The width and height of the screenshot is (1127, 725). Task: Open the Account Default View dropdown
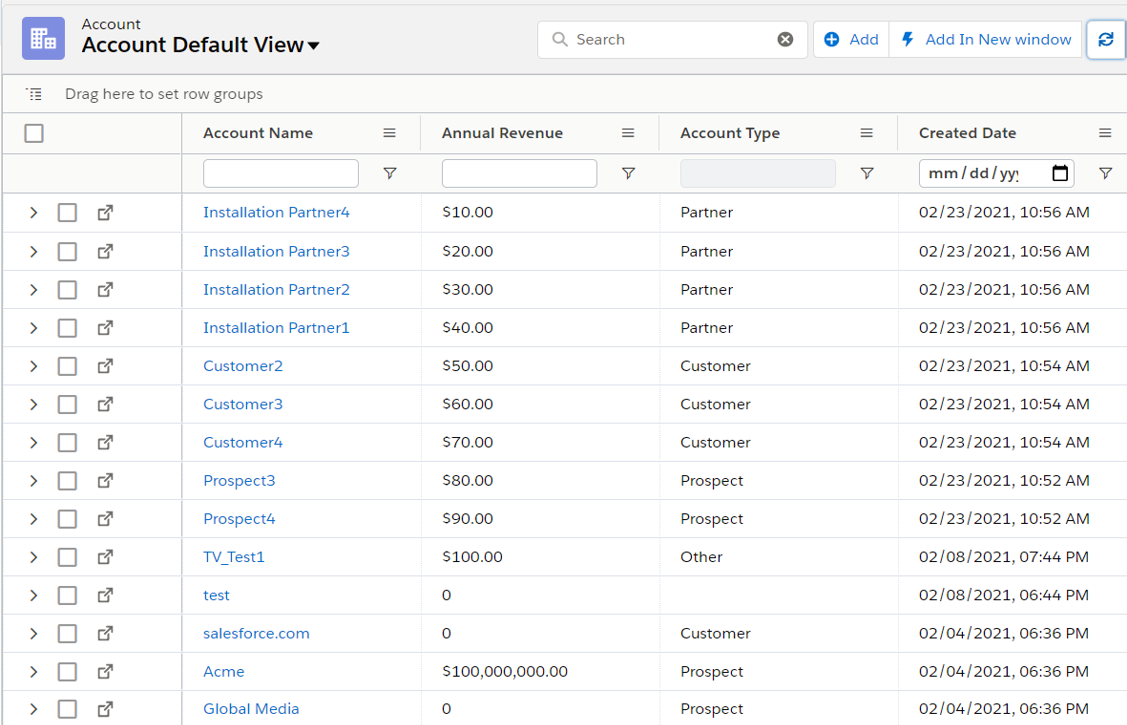pyautogui.click(x=313, y=46)
